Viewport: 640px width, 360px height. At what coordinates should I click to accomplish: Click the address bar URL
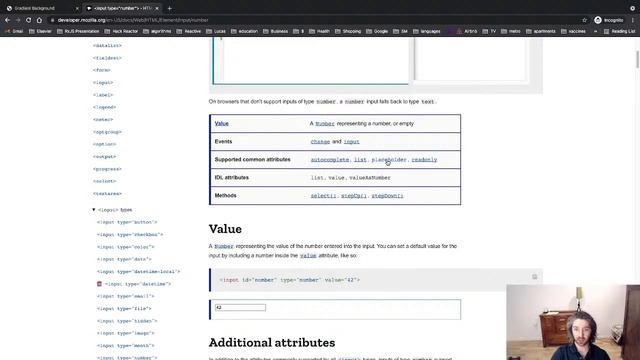pyautogui.click(x=133, y=20)
